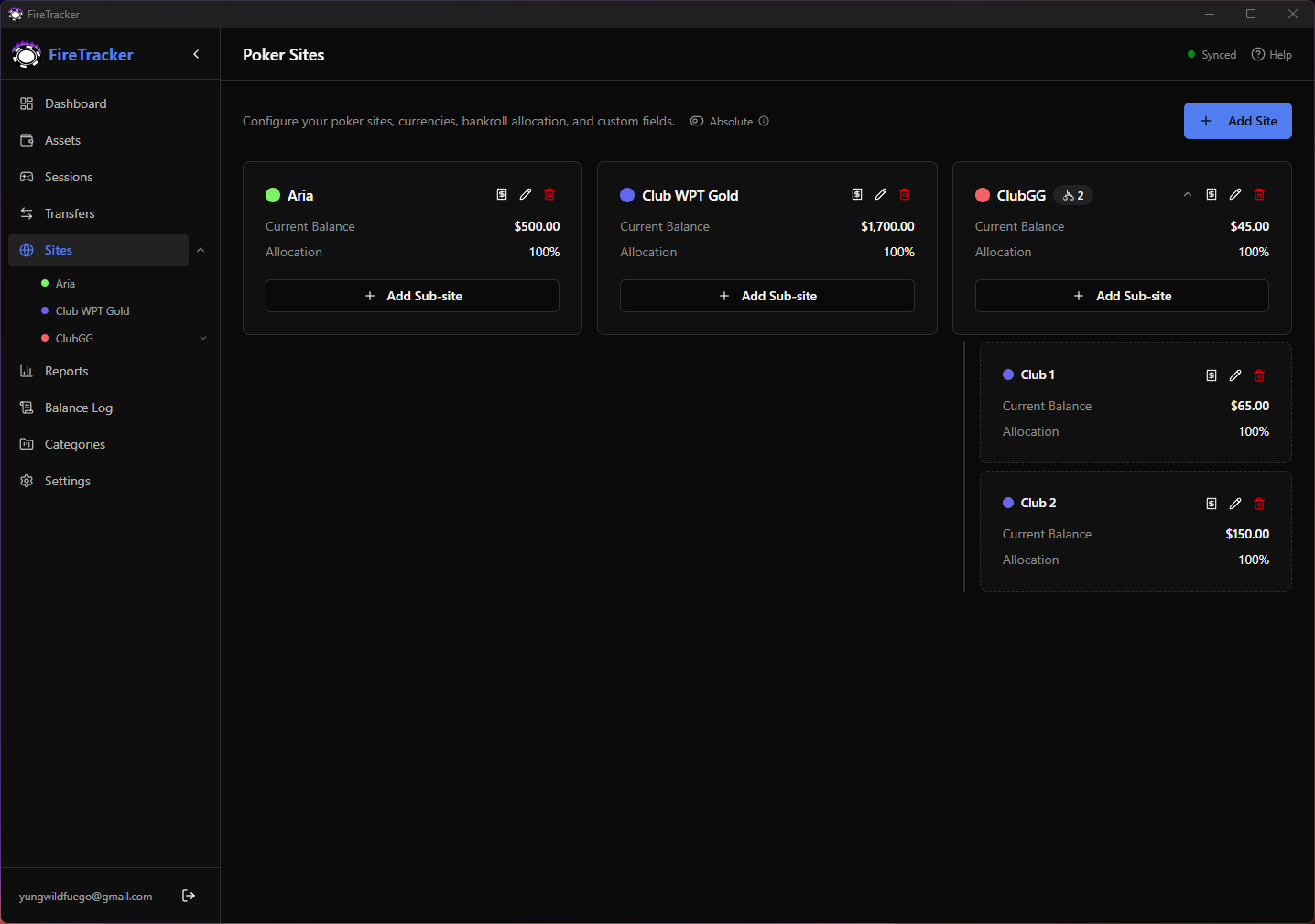Add a sub-site to Aria
The height and width of the screenshot is (924, 1315).
412,296
